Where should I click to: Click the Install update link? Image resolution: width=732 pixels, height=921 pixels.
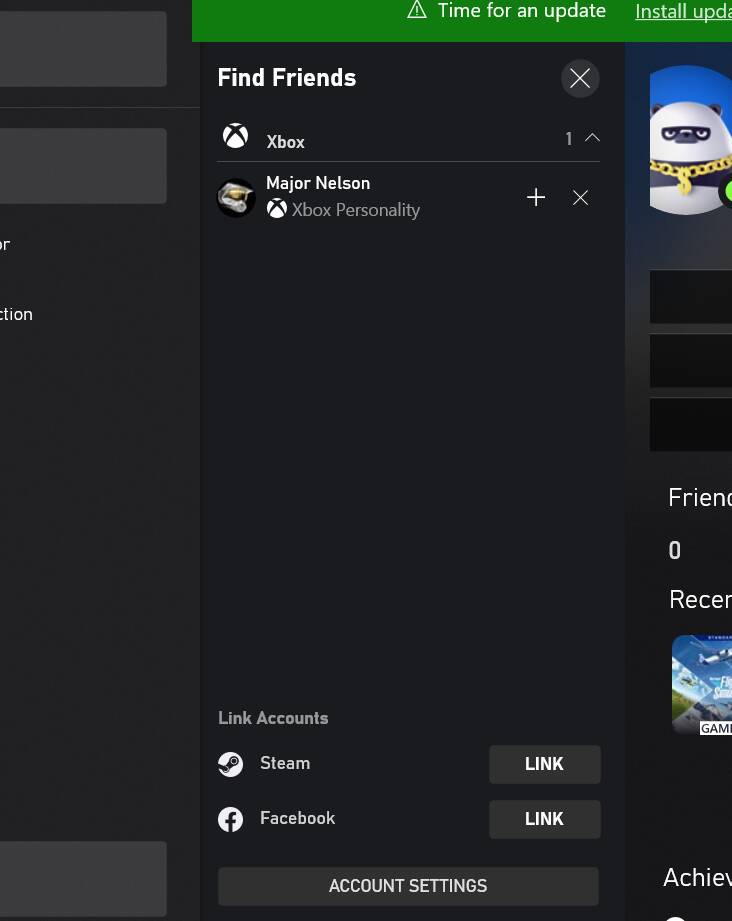point(683,11)
